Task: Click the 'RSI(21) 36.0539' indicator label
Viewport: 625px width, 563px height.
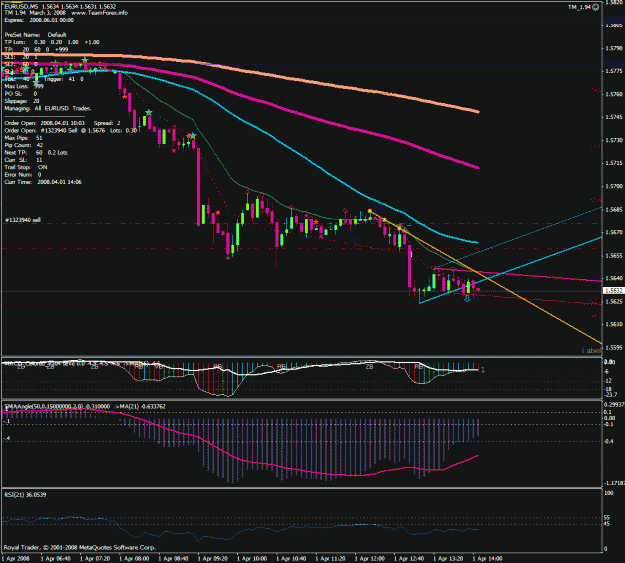Action: pyautogui.click(x=25, y=495)
